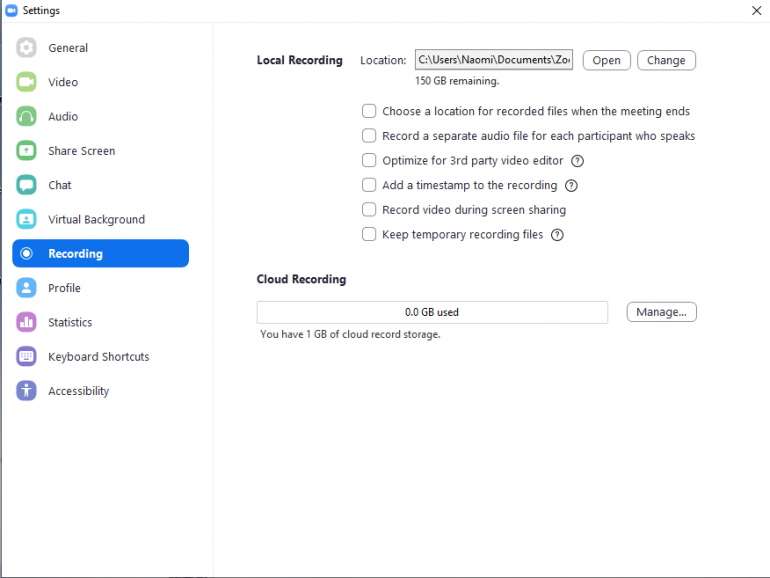This screenshot has width=770, height=578.
Task: Click 'You have 1 GB of cloud record storage.'
Action: [350, 334]
